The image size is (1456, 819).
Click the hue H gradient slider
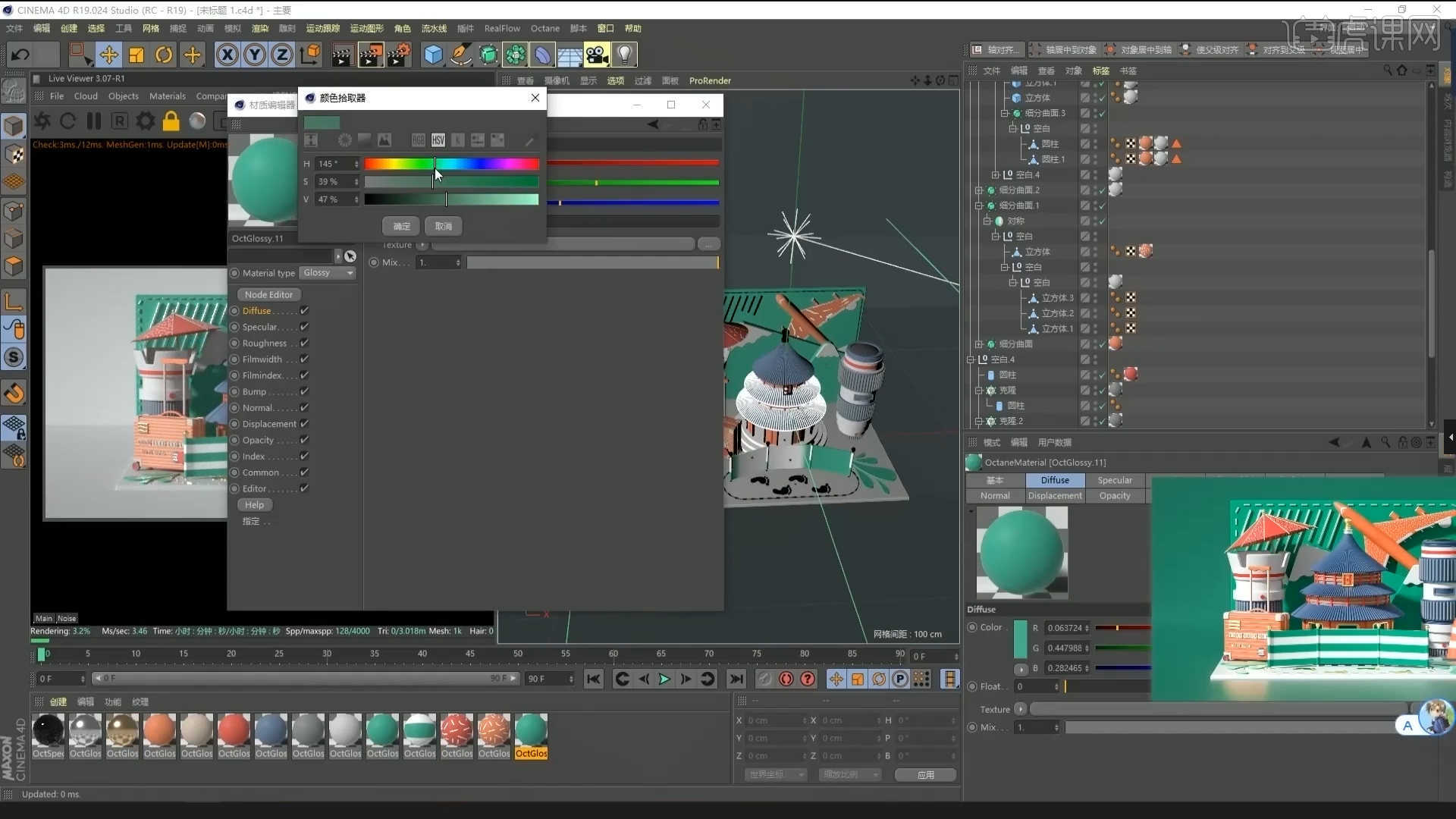click(451, 164)
